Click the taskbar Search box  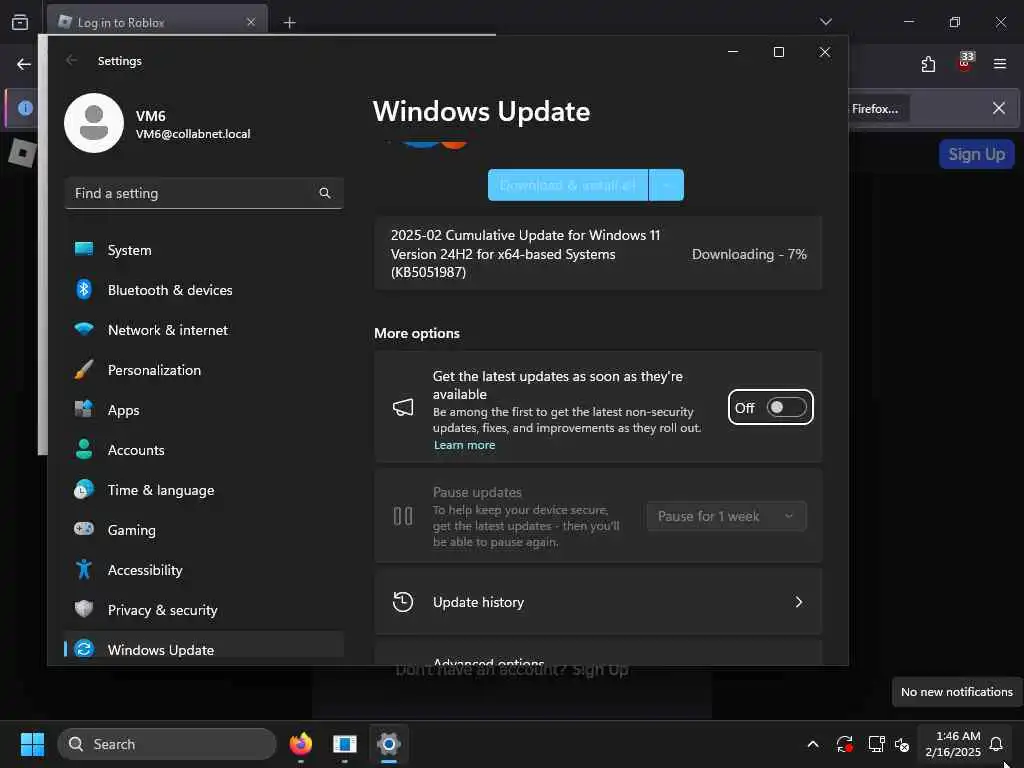tap(167, 744)
